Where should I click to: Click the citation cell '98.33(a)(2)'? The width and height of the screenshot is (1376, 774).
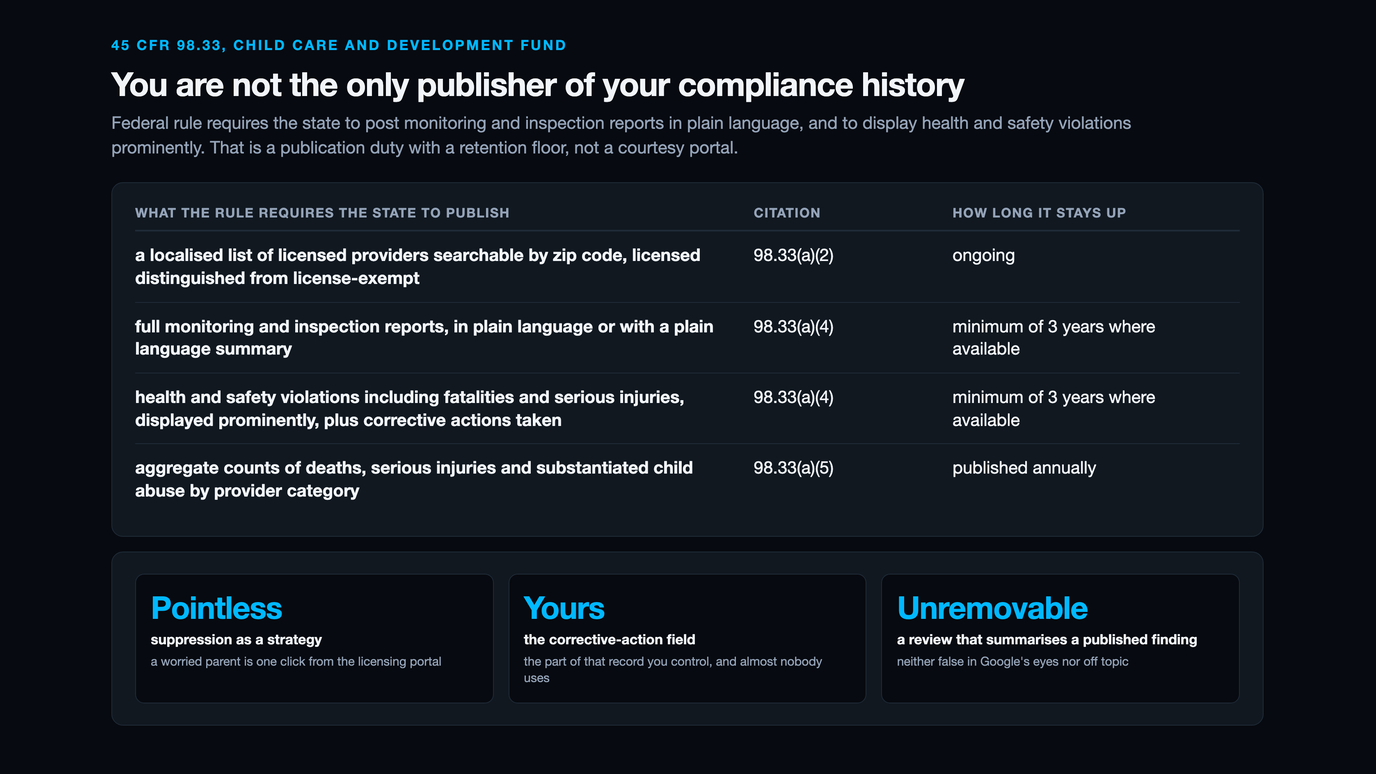click(793, 255)
